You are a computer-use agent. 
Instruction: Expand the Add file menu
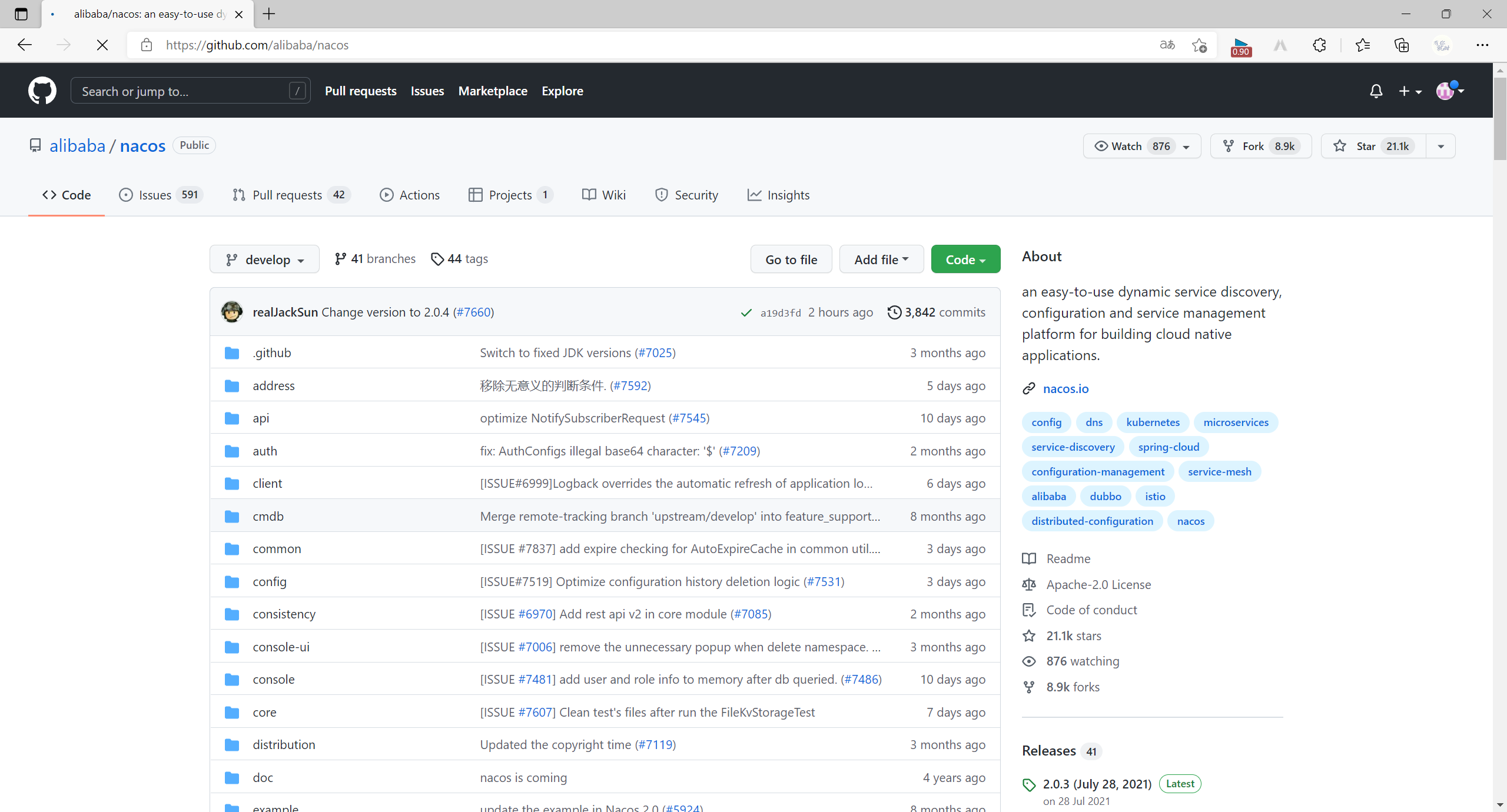(x=881, y=259)
